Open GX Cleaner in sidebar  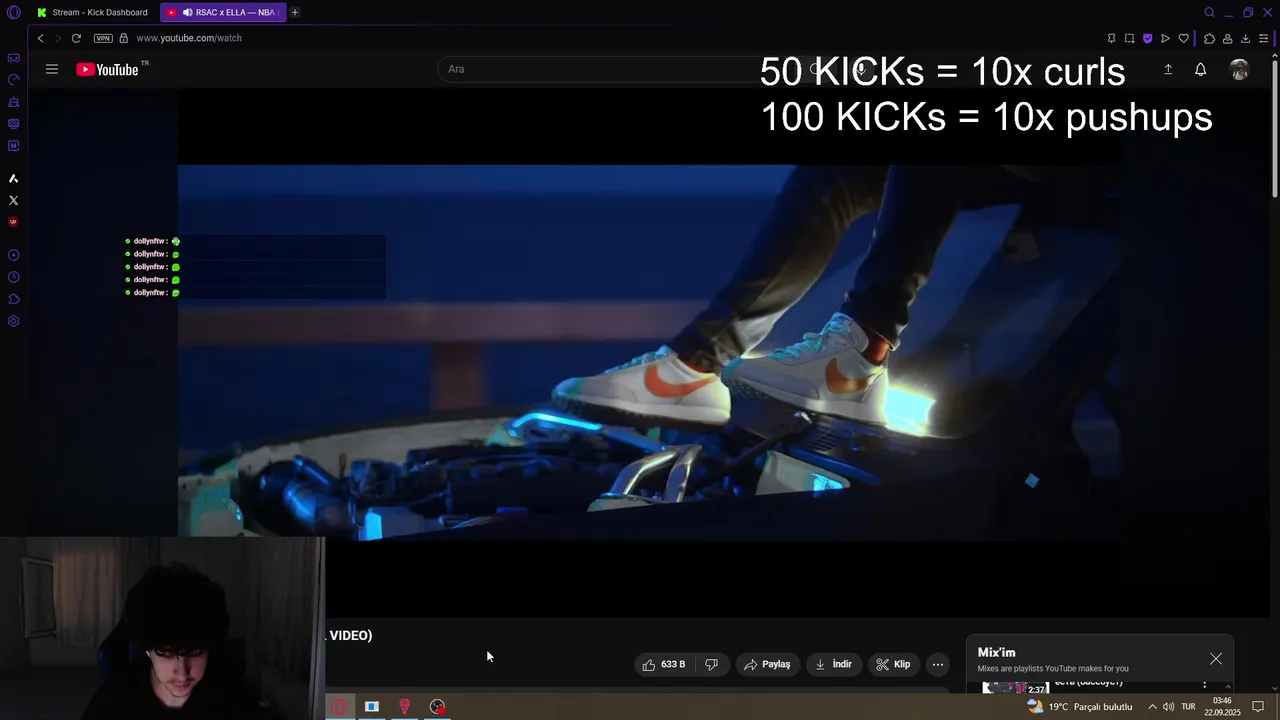(x=13, y=102)
